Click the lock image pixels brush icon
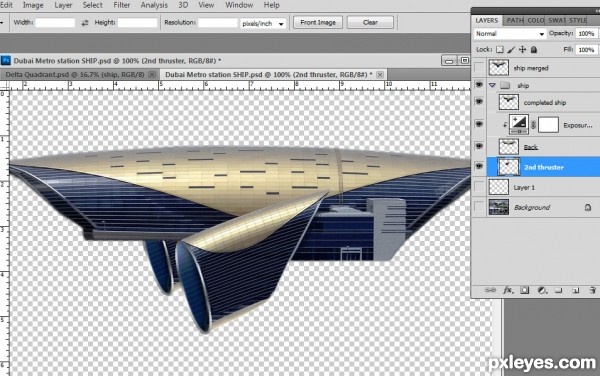This screenshot has width=600, height=376. (x=511, y=50)
